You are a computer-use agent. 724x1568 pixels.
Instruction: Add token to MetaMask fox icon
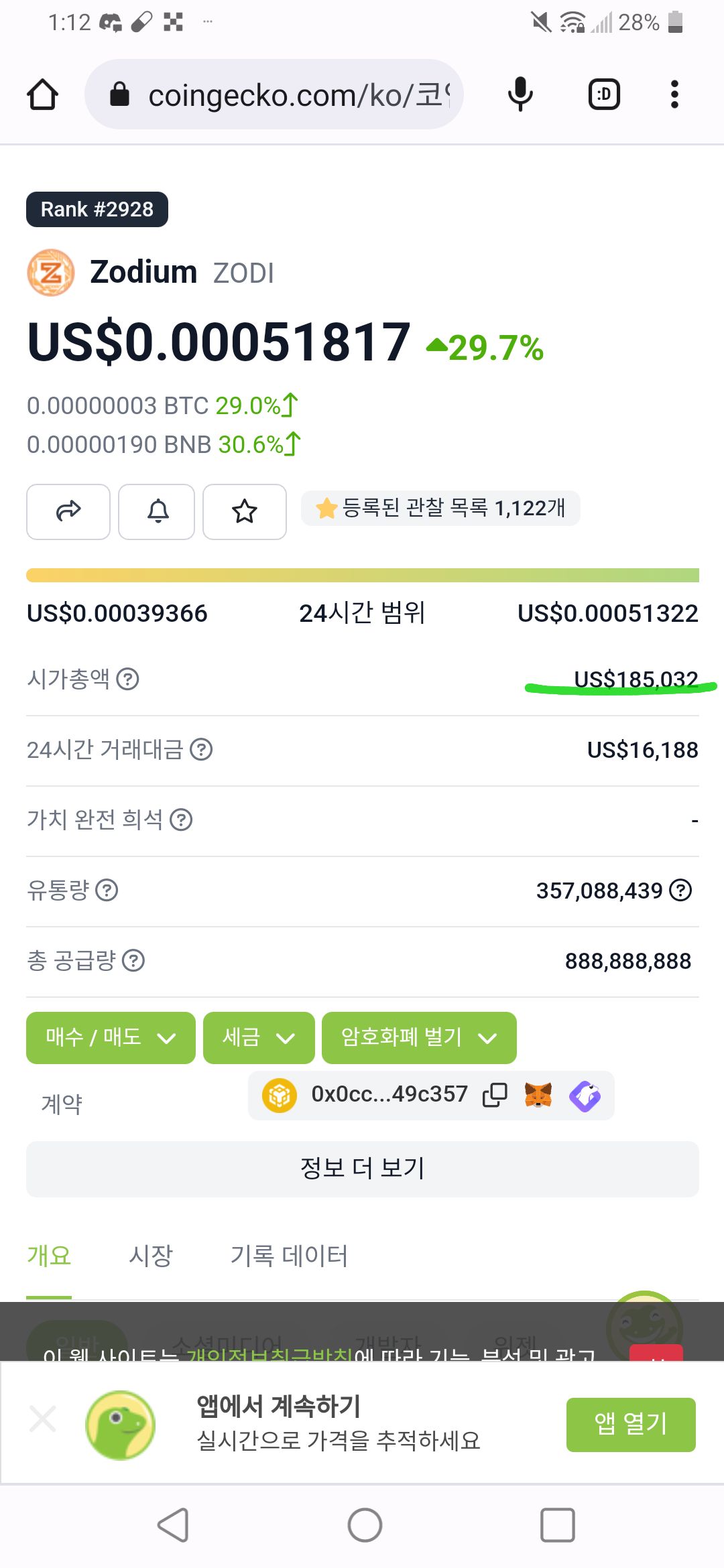[538, 1095]
